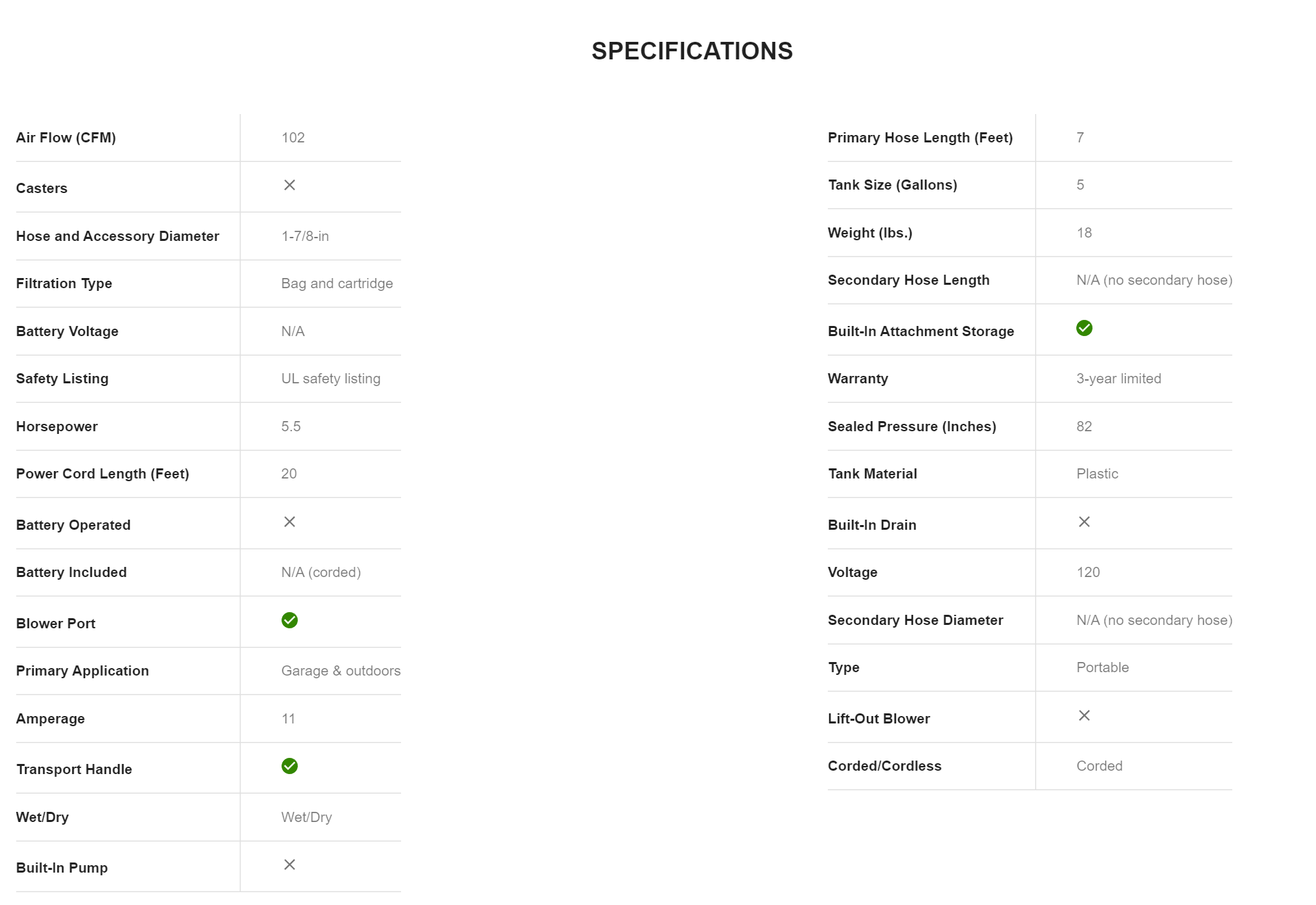This screenshot has width=1316, height=905.
Task: Select the Primary Application value Garage & outdoors
Action: 340,671
